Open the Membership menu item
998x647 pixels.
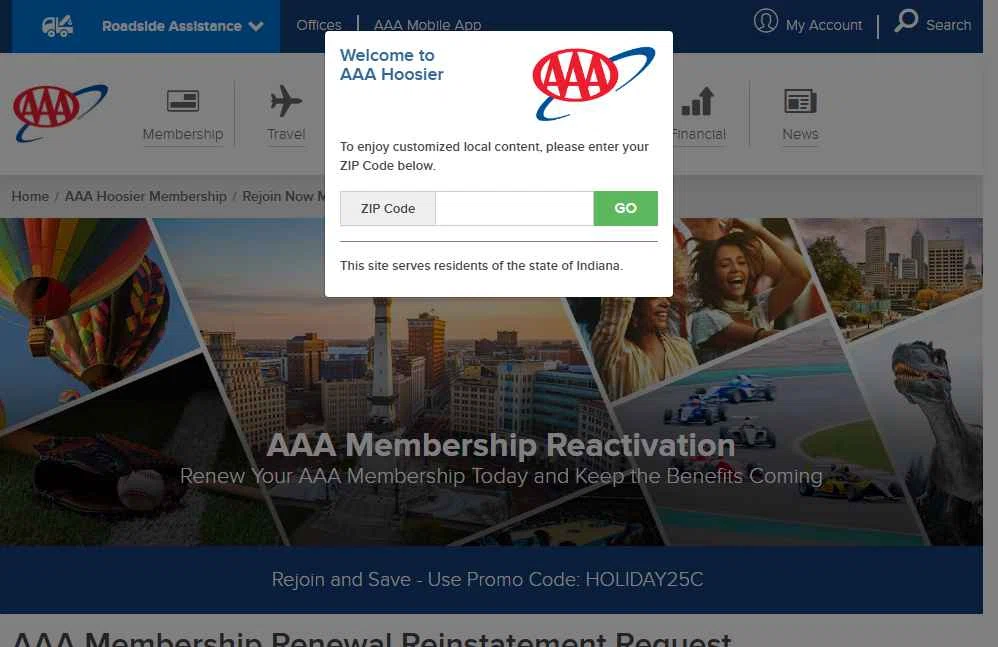pos(183,134)
